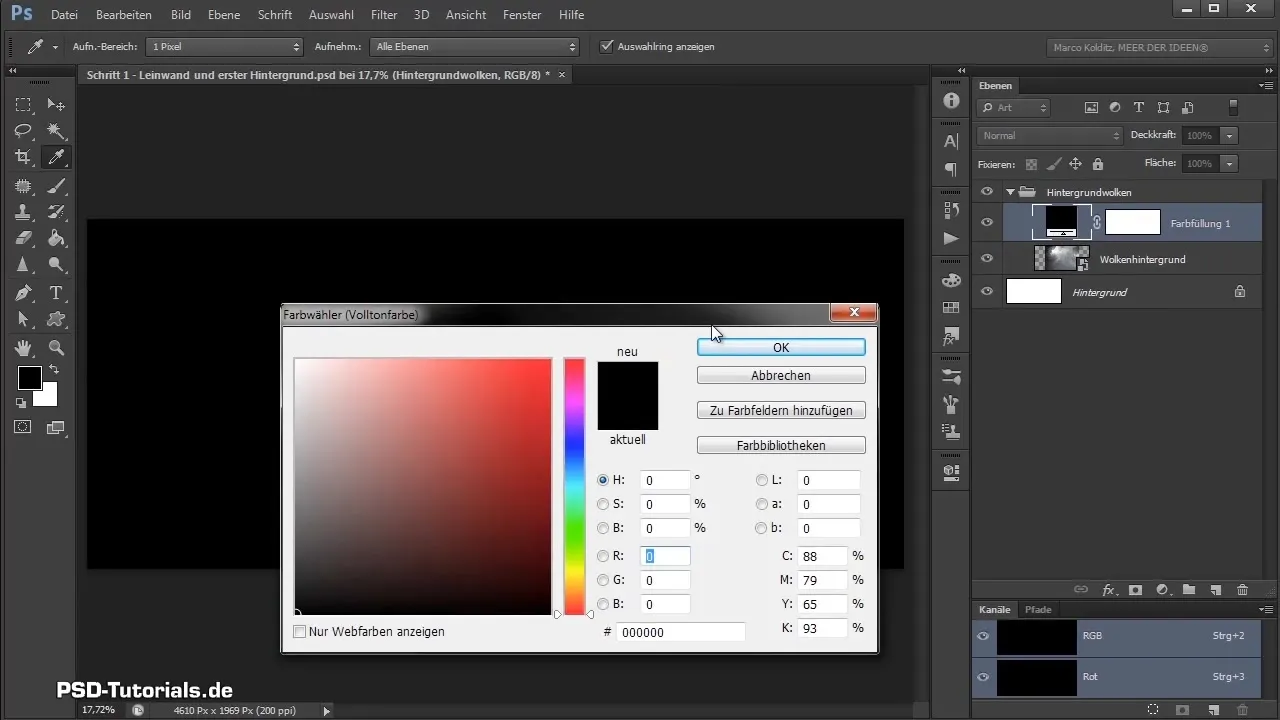The height and width of the screenshot is (720, 1280).
Task: Open the Datei menu
Action: (x=64, y=15)
